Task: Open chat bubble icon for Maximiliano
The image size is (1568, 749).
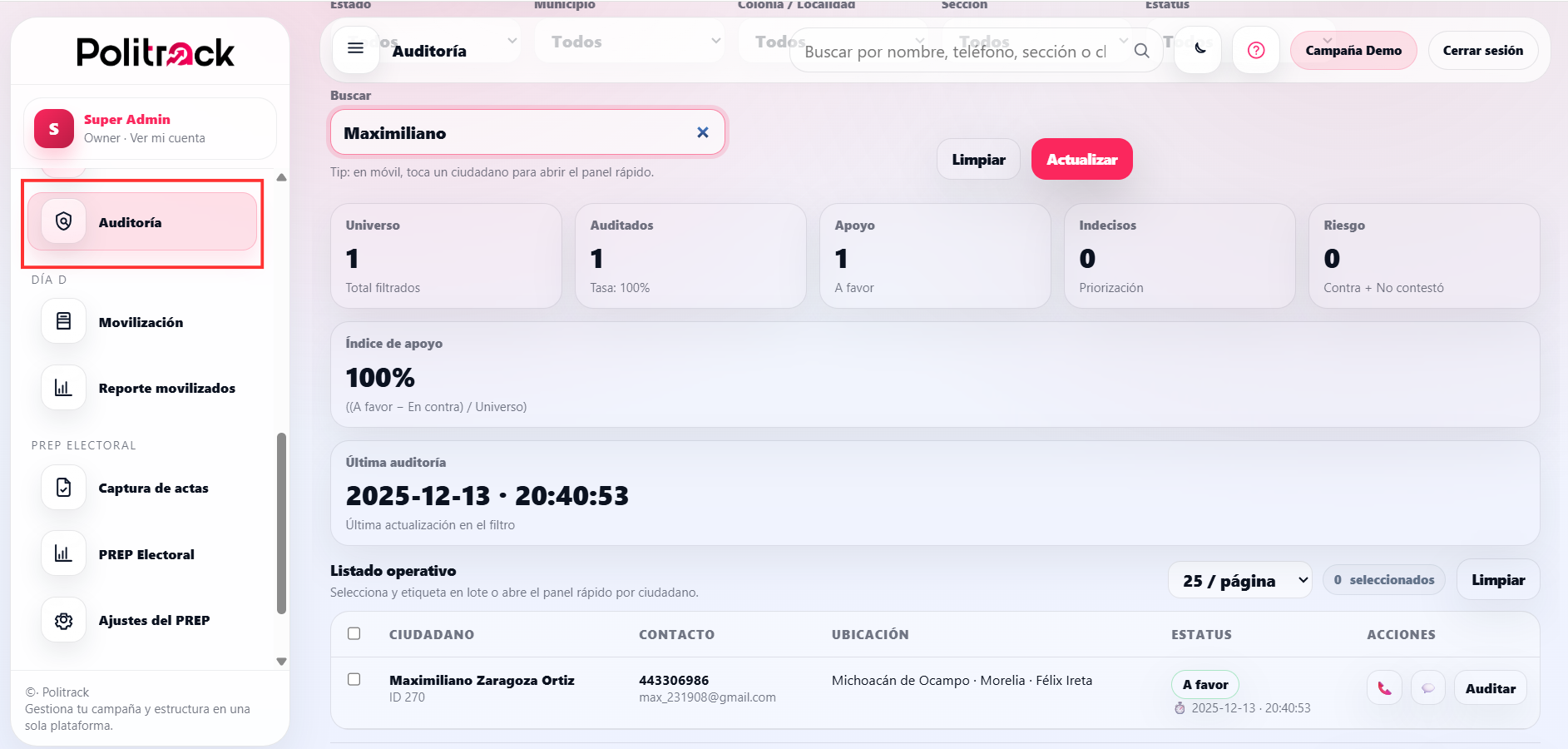Action: 1428,687
